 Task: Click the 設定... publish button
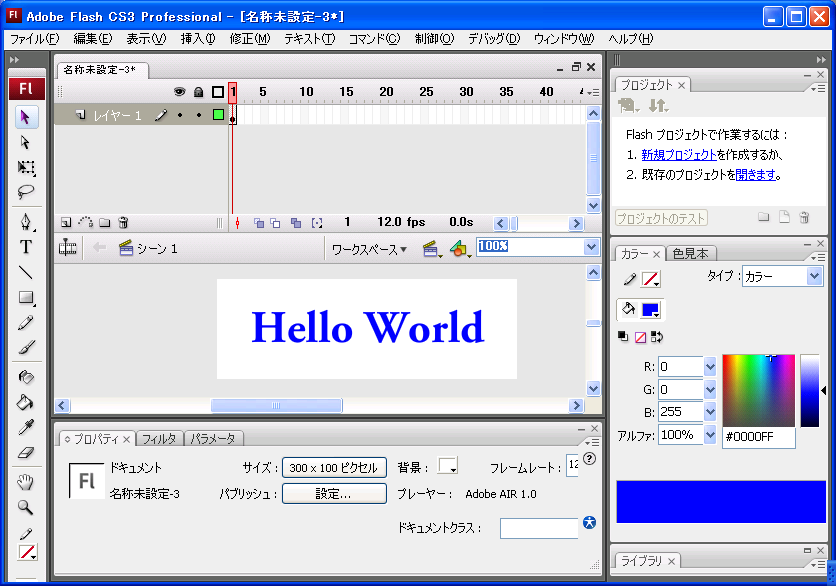click(x=333, y=493)
